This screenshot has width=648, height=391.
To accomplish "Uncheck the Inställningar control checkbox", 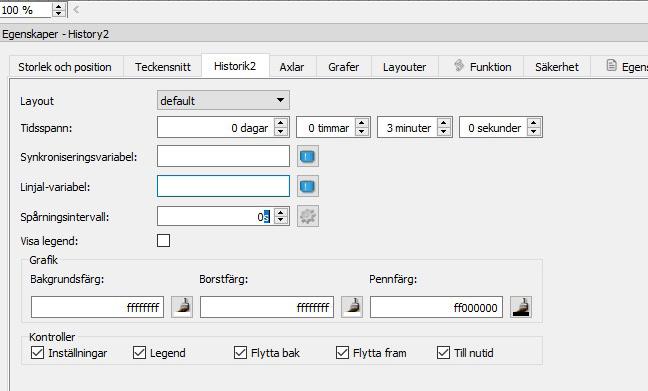I will click(x=38, y=353).
